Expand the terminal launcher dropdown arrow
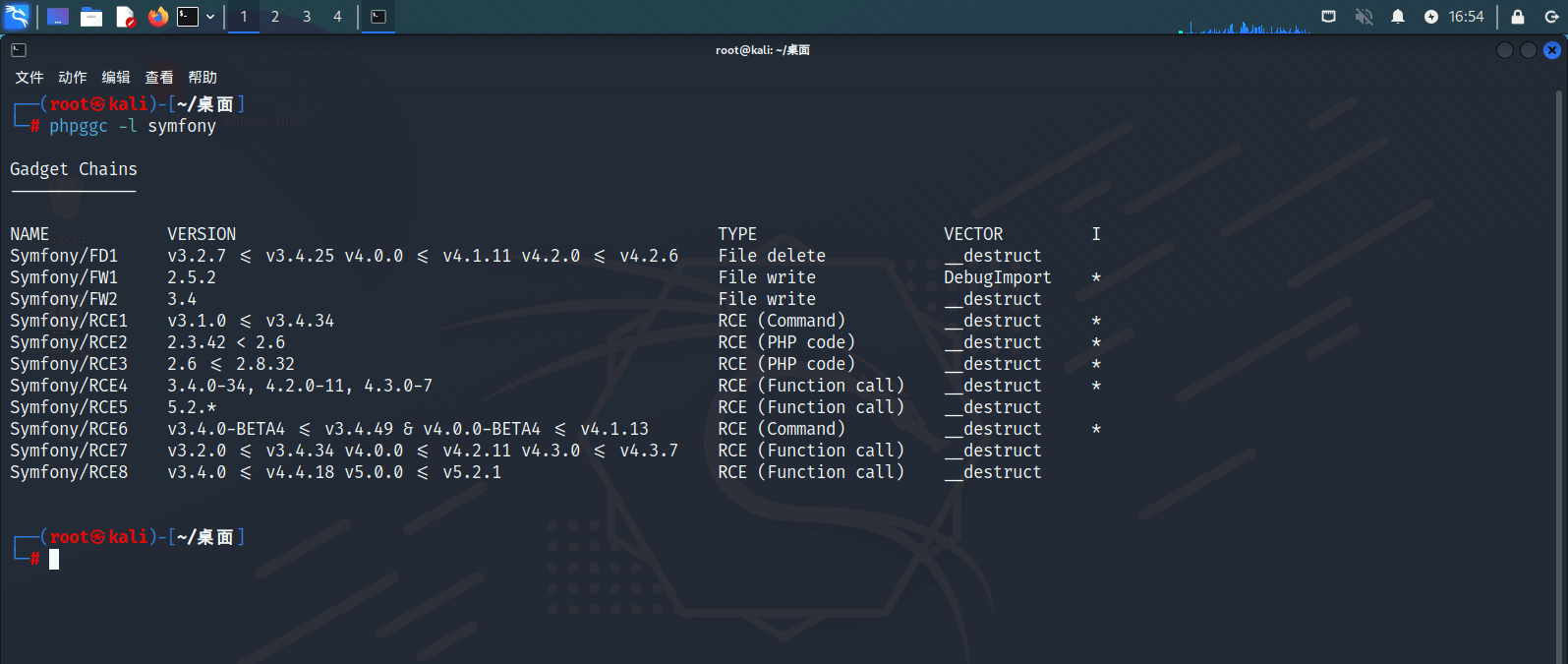Screen dimensions: 1568x664 [x=210, y=17]
